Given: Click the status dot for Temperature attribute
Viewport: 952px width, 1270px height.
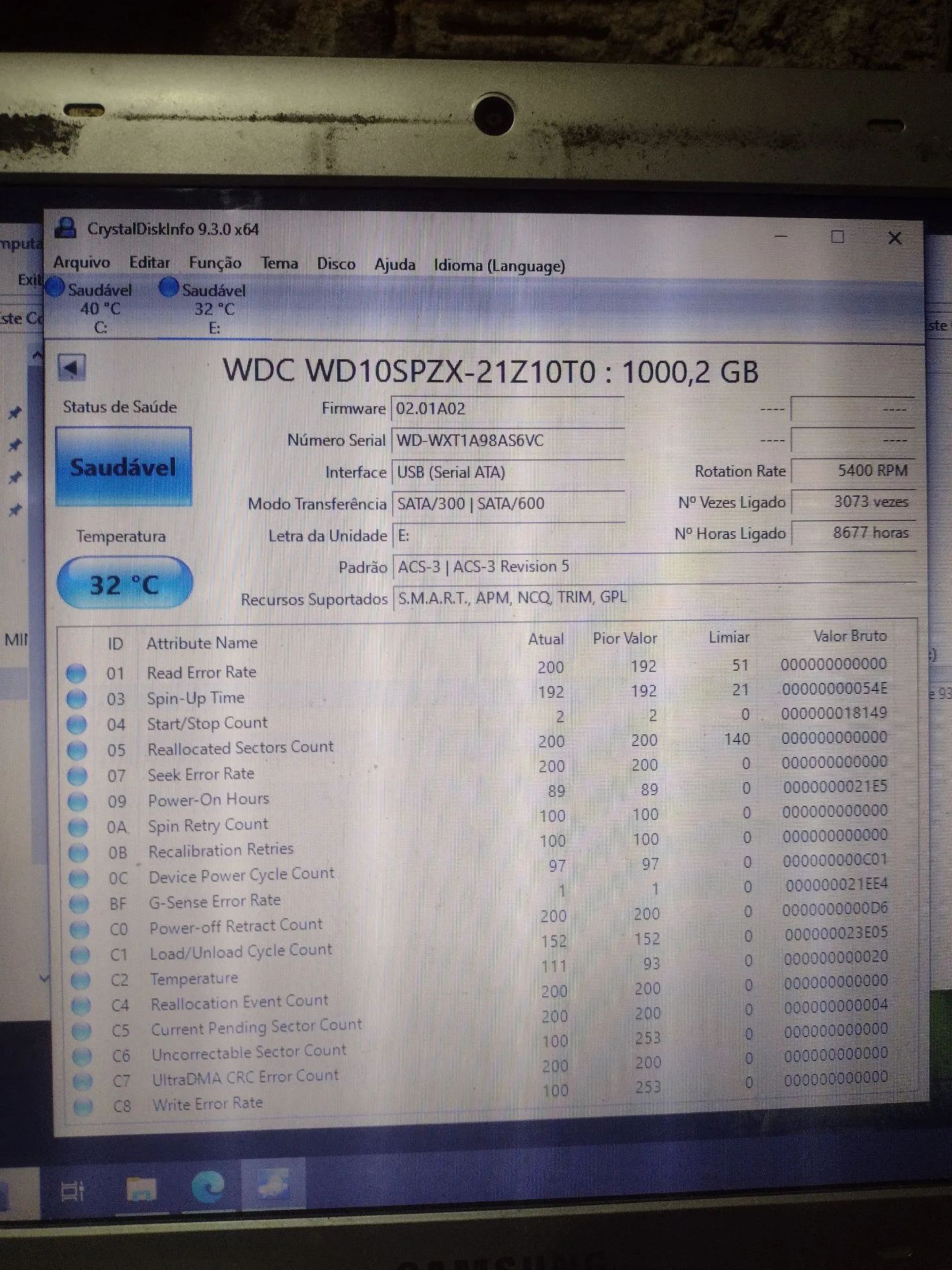Looking at the screenshot, I should click(x=81, y=980).
